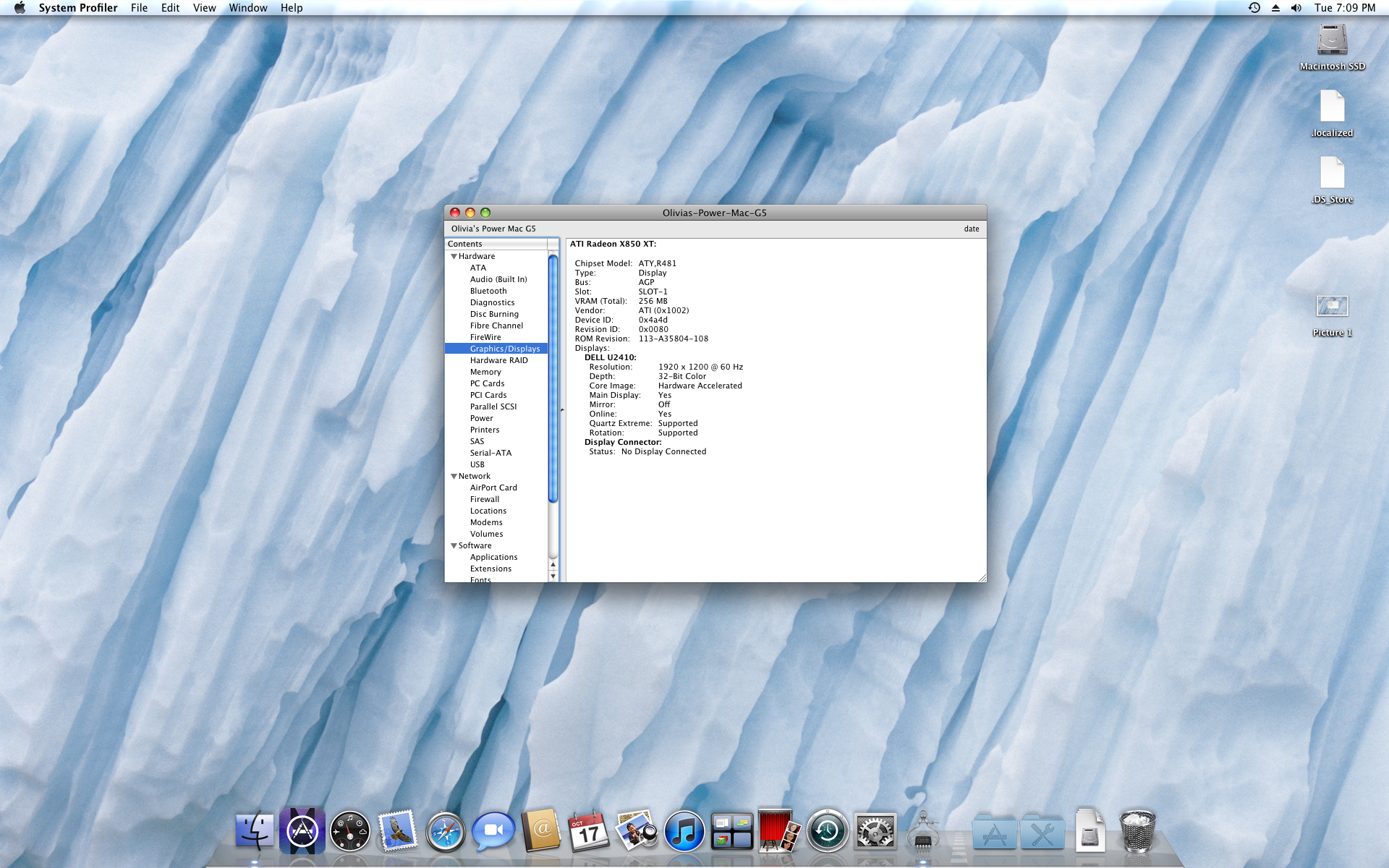This screenshot has width=1389, height=868.
Task: Open the View menu
Action: [204, 8]
